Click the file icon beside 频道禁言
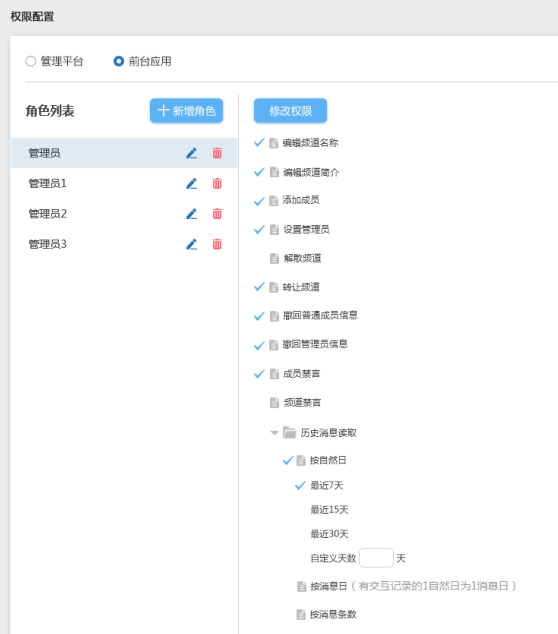 click(x=274, y=403)
